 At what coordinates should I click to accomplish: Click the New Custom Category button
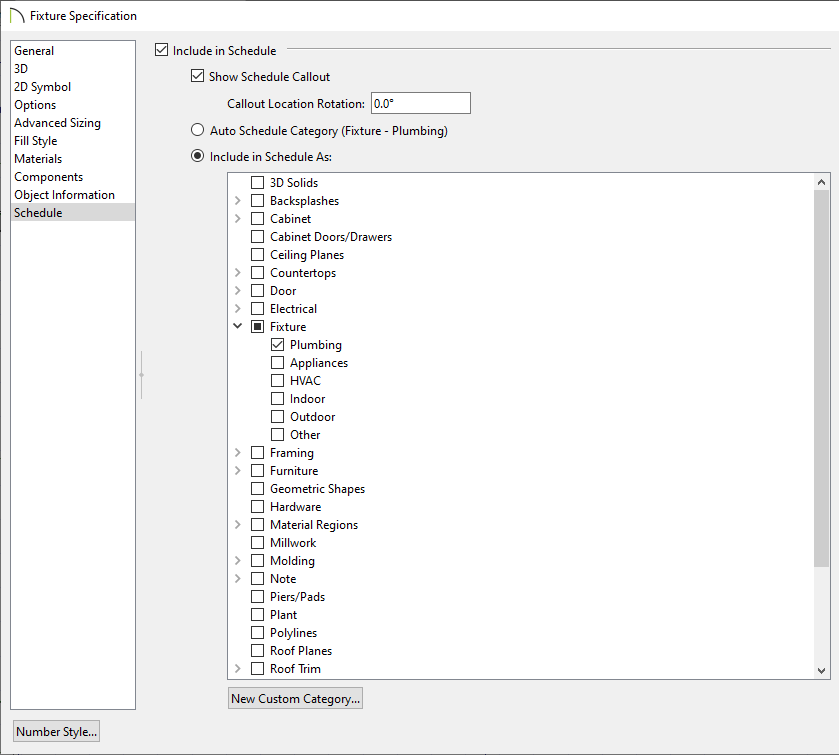295,698
